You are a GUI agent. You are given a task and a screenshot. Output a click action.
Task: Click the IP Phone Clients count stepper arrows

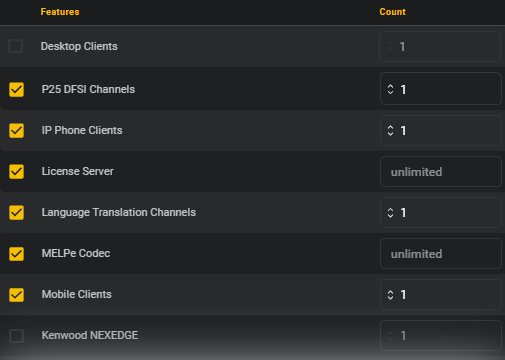390,130
